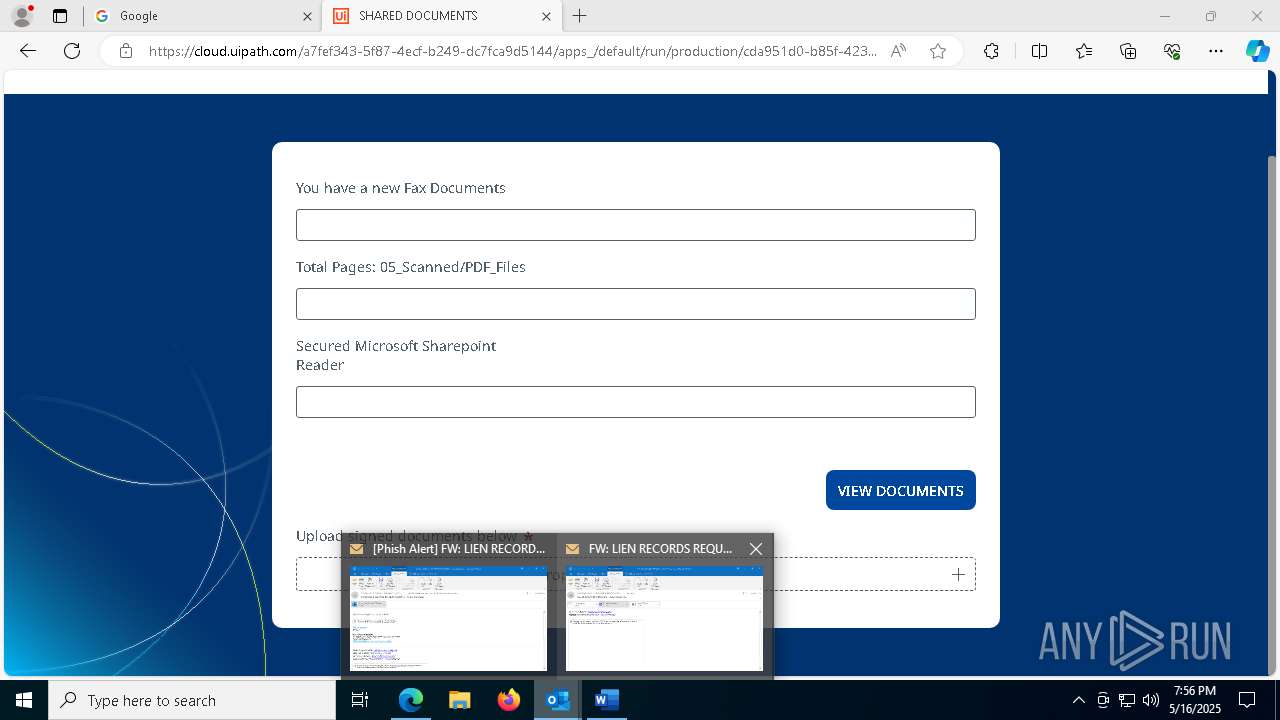Refresh the current page
This screenshot has width=1280, height=720.
pos(72,51)
